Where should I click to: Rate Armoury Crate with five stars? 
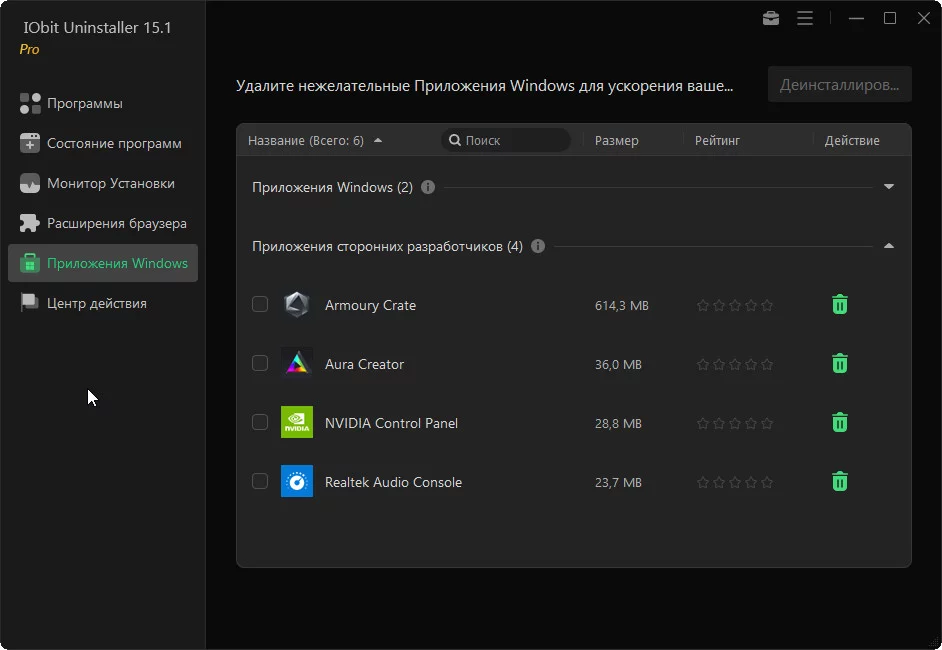pyautogui.click(x=767, y=305)
